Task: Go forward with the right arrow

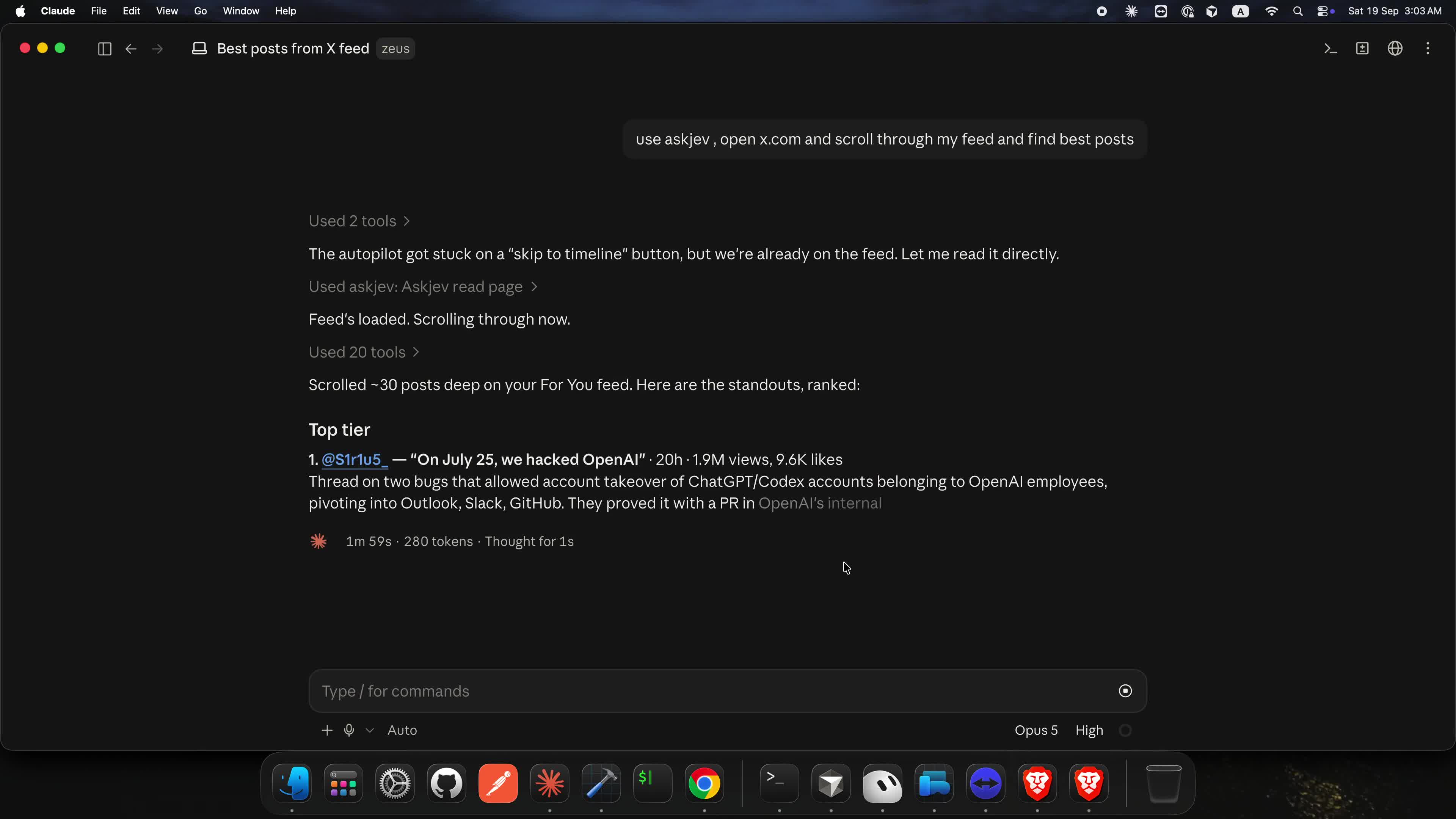Action: tap(158, 49)
